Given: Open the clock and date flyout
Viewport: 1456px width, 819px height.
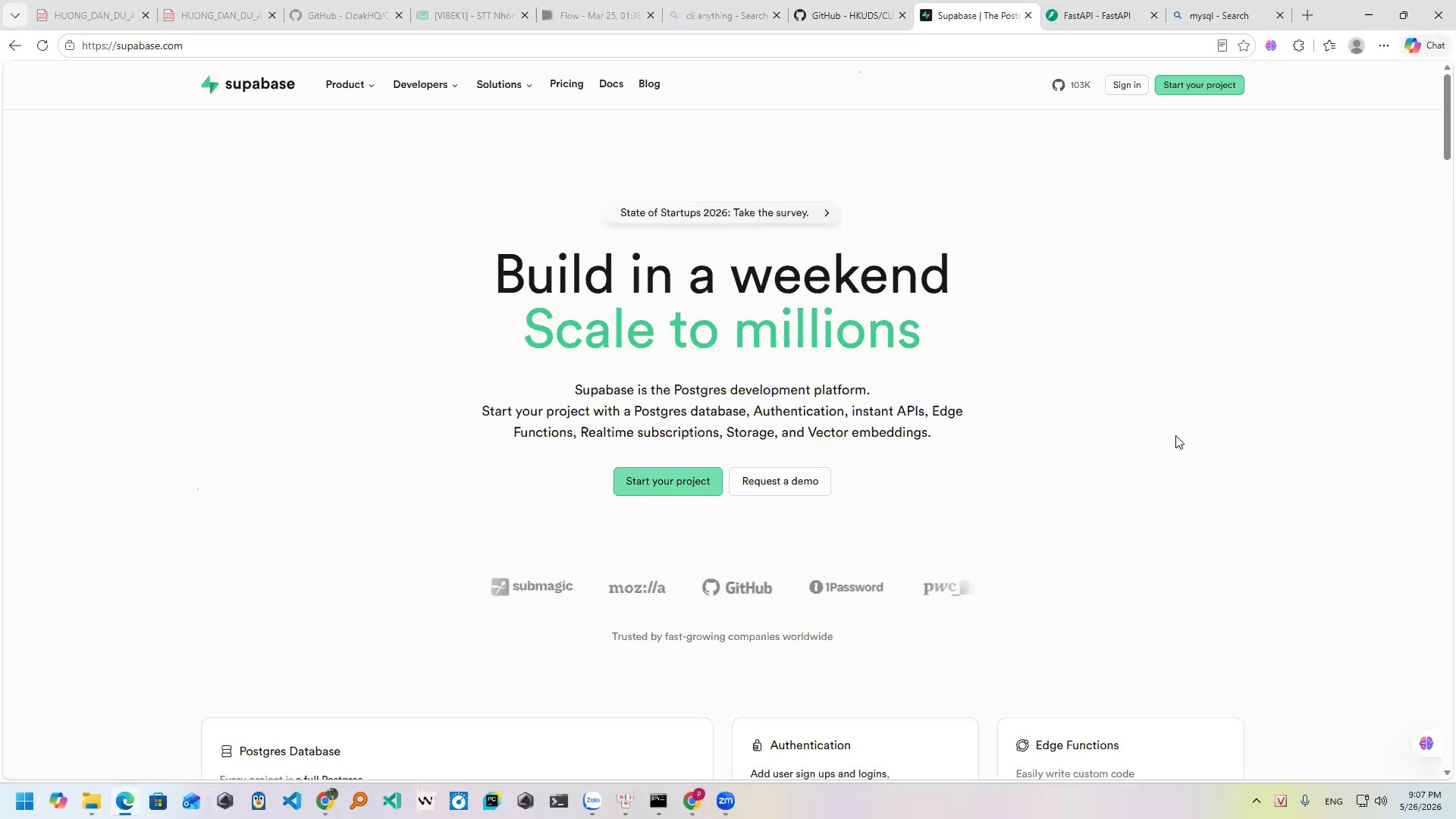Looking at the screenshot, I should tap(1420, 801).
